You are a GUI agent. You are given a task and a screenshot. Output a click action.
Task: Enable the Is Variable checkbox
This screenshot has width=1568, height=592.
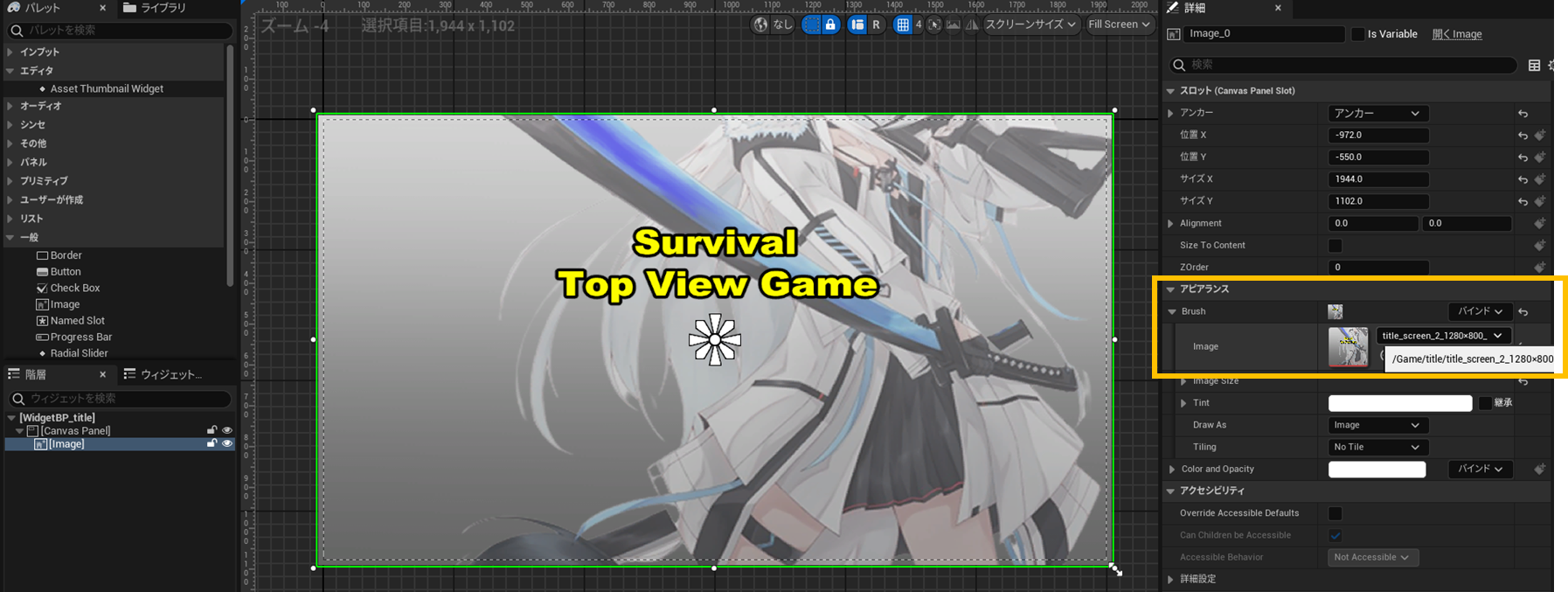(1357, 34)
